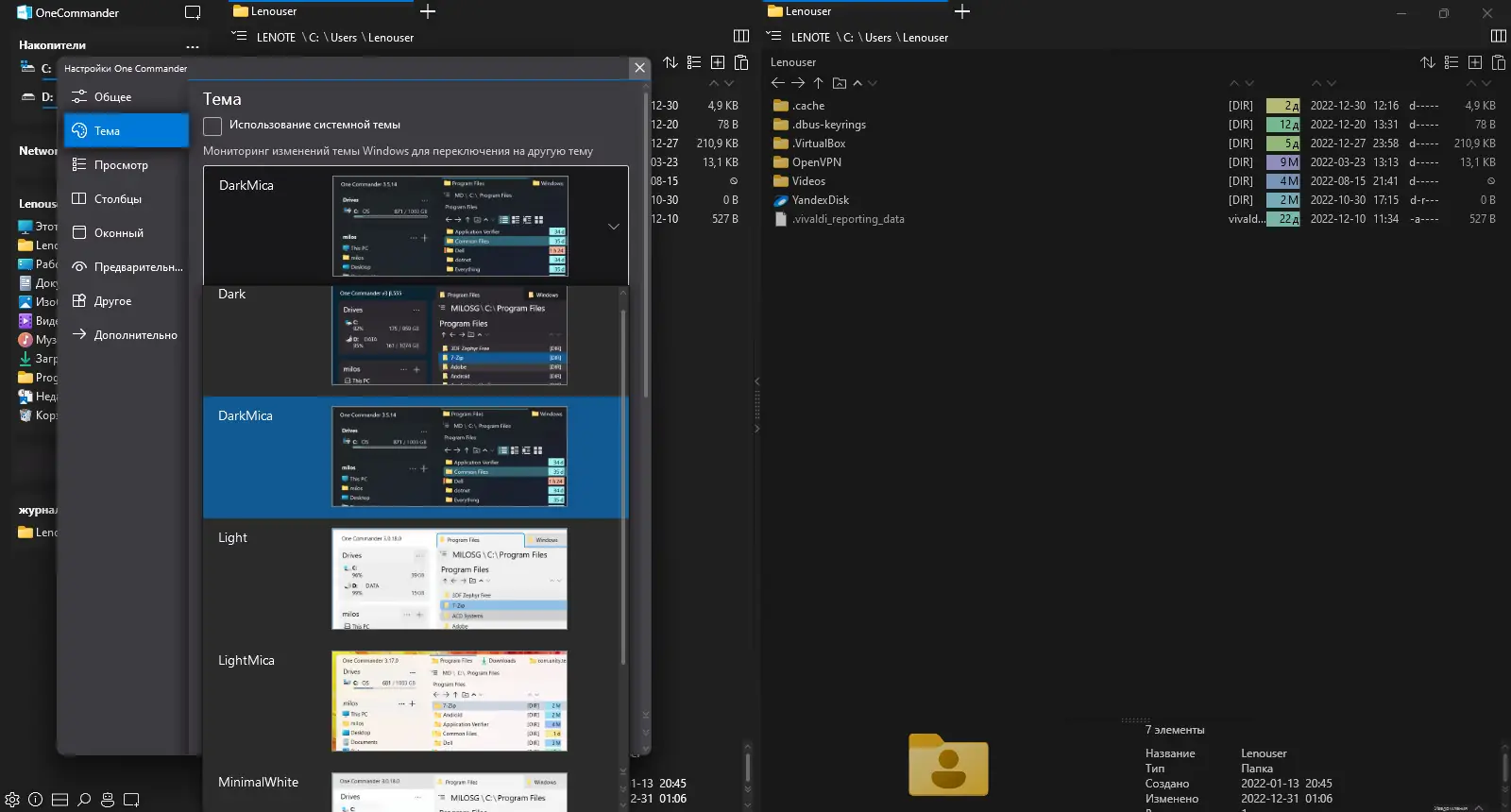Image resolution: width=1511 pixels, height=812 pixels.
Task: Collapse the DarkMica theme dropdown chevron
Action: (614, 227)
